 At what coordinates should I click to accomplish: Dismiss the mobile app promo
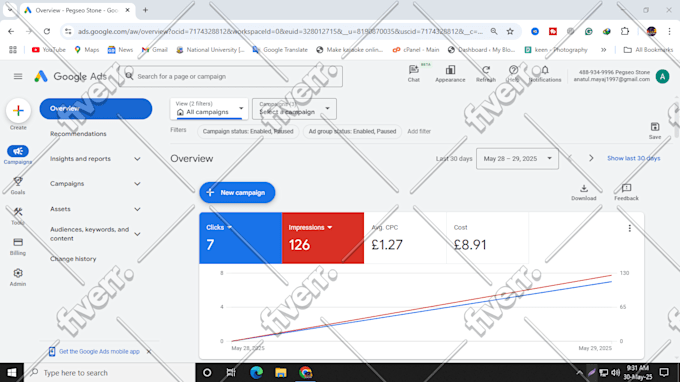coord(149,352)
